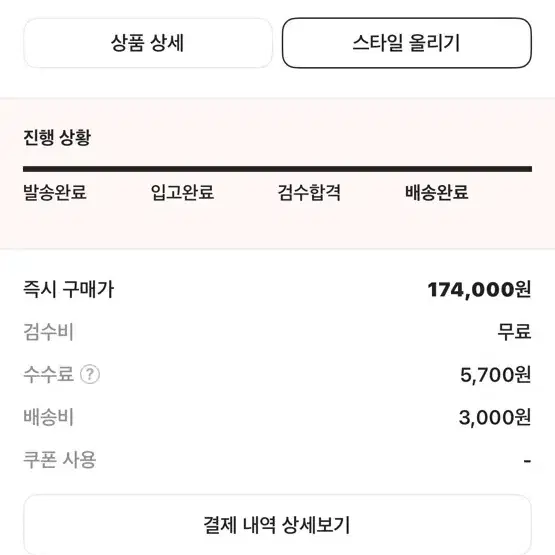Click the 검수비 label
555x555 pixels.
(48, 332)
